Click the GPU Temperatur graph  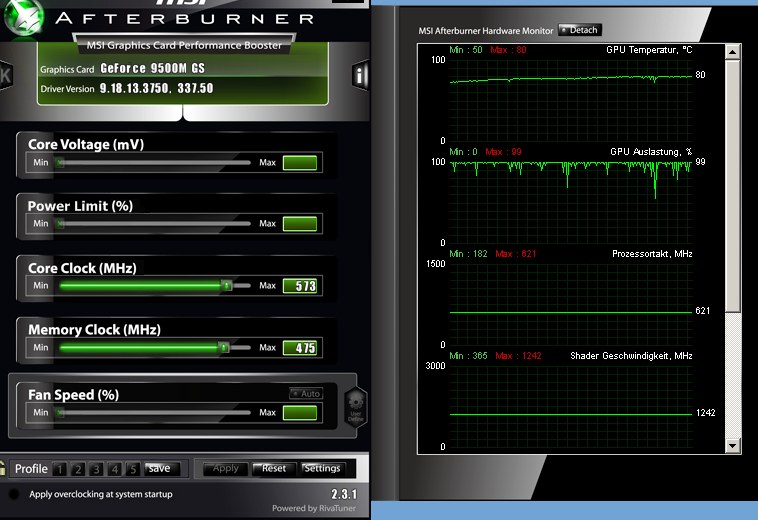click(x=571, y=100)
